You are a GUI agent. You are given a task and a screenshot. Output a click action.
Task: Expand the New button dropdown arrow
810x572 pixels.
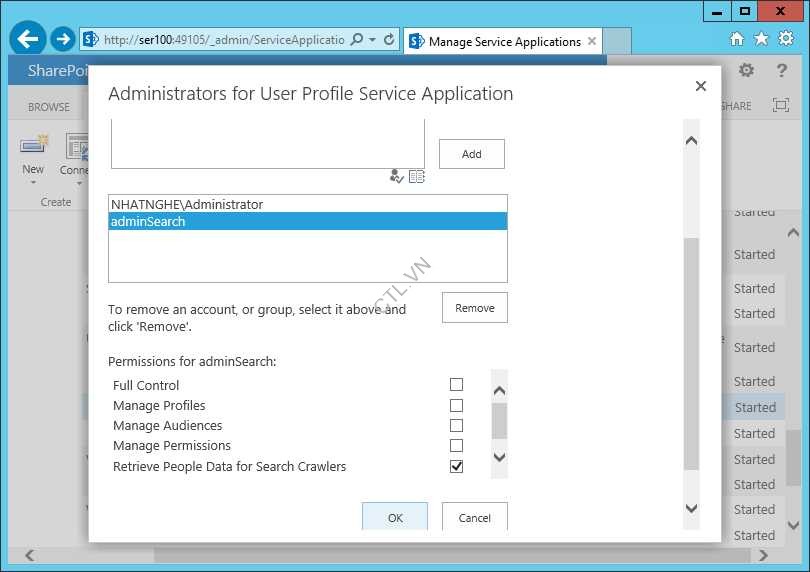point(33,182)
